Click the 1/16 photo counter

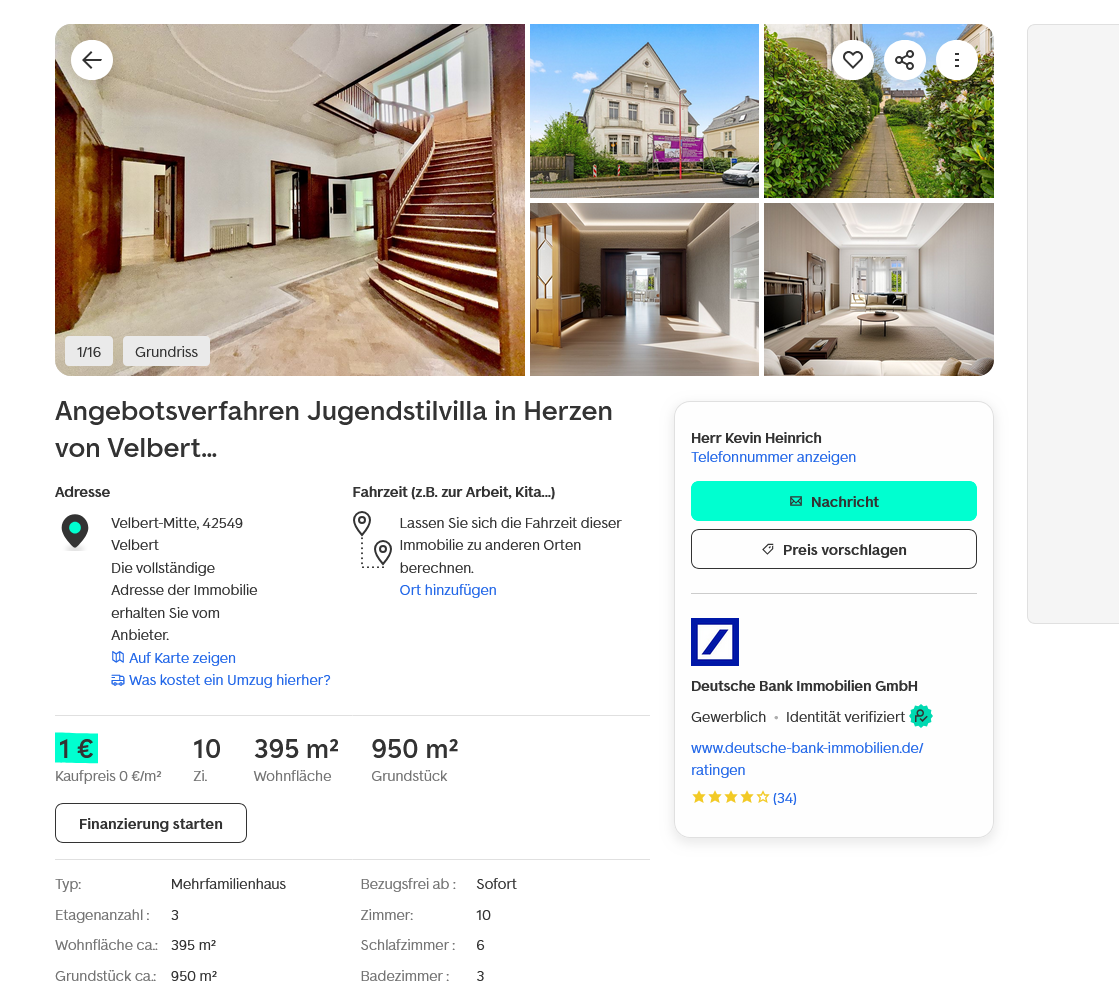tap(89, 351)
